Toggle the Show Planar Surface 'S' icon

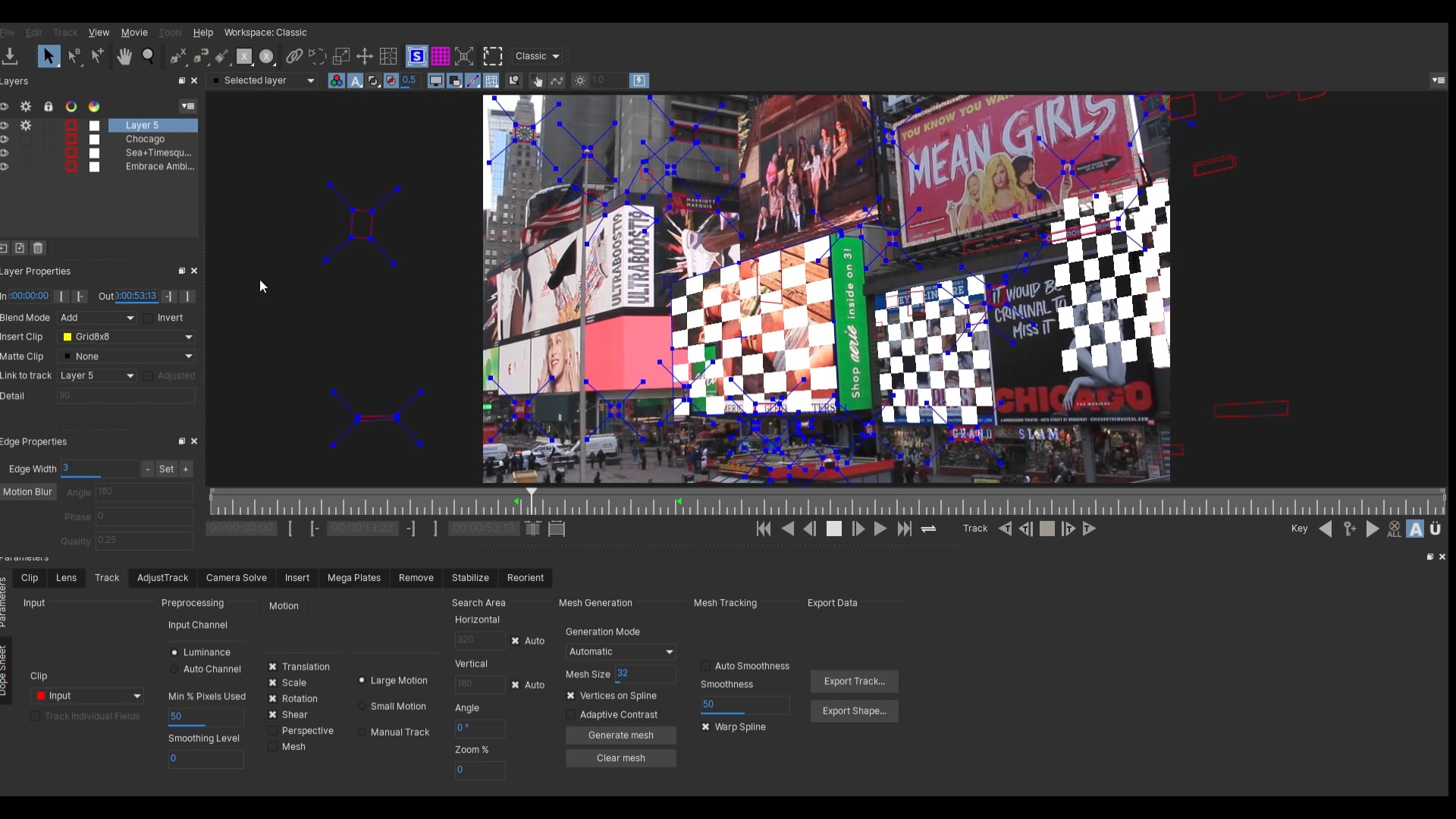click(416, 56)
